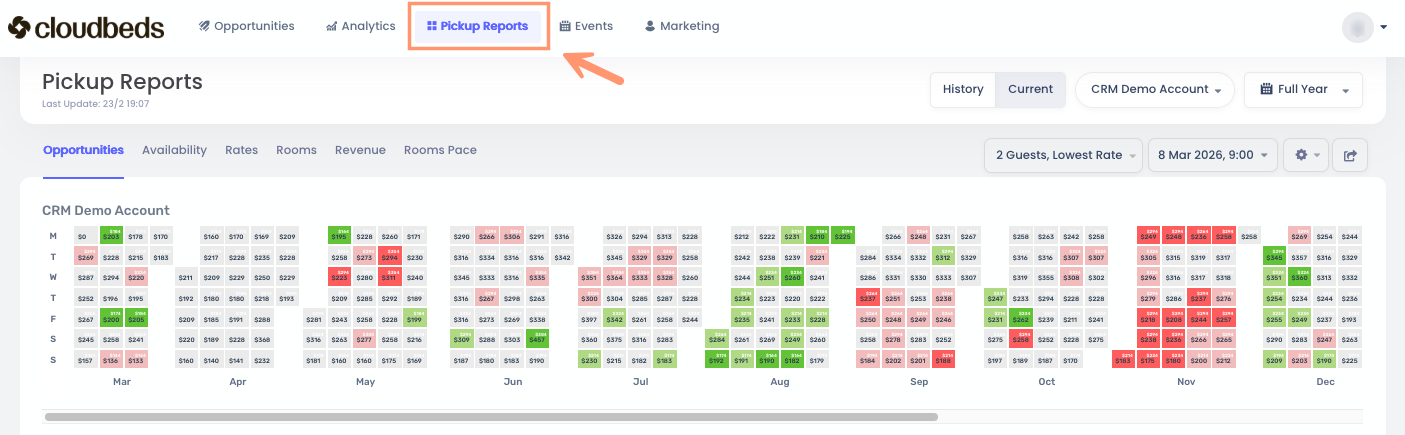Open the Rooms Pace tab

tap(440, 150)
